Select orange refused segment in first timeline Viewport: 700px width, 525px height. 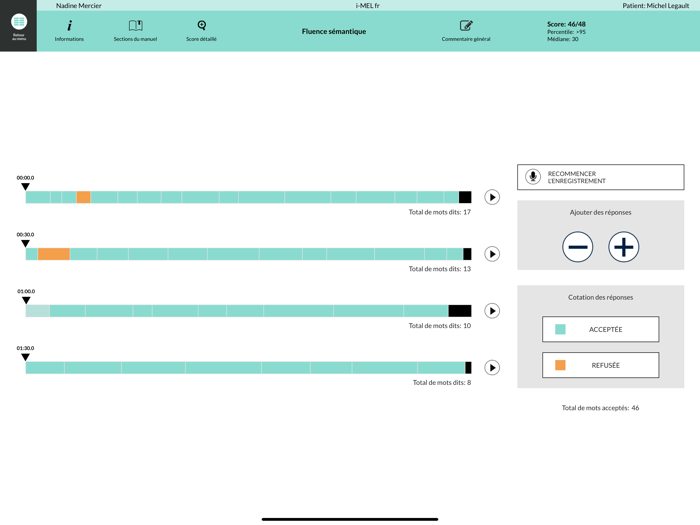(83, 197)
